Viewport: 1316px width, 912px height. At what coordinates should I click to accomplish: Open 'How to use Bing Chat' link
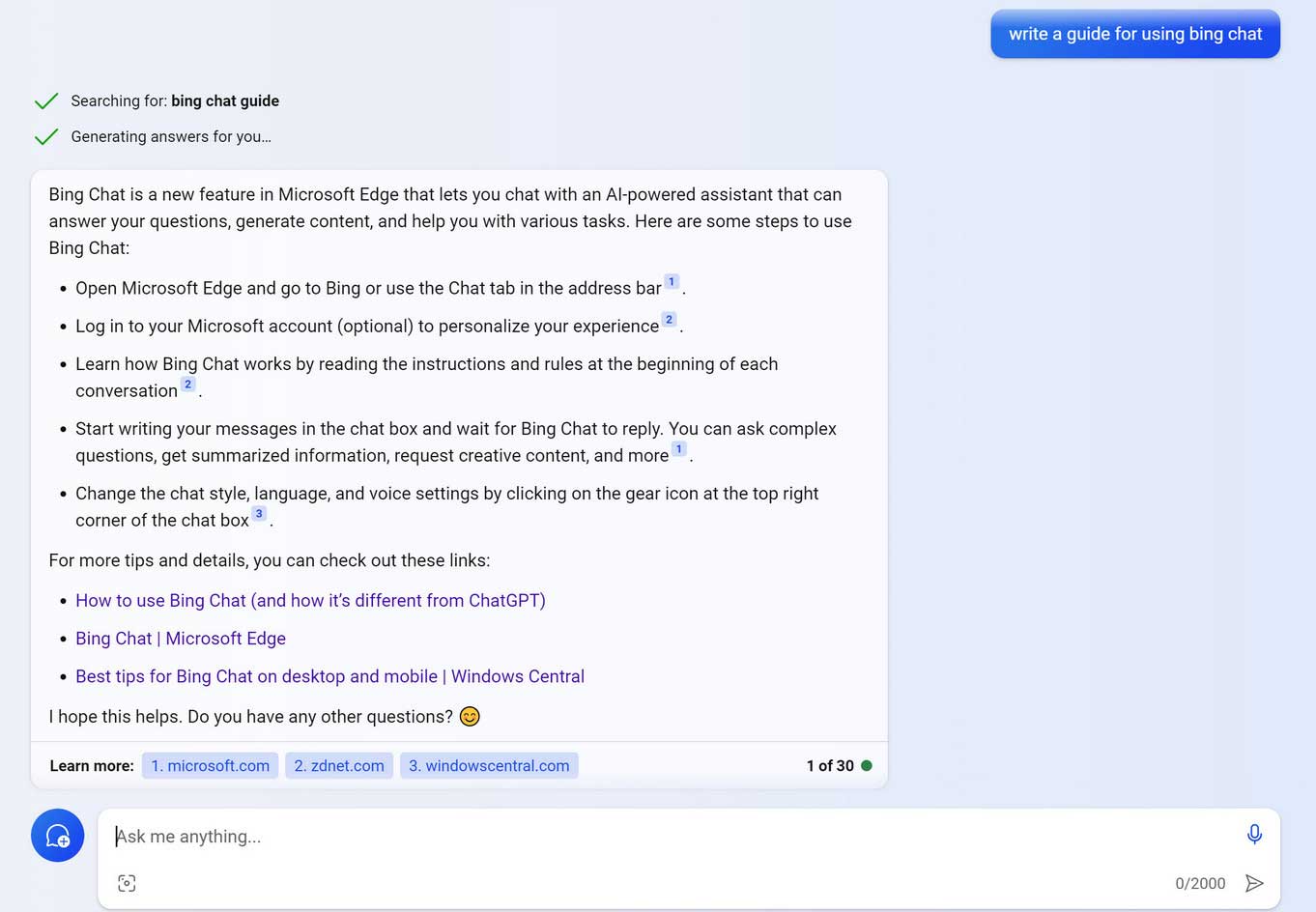coord(310,600)
